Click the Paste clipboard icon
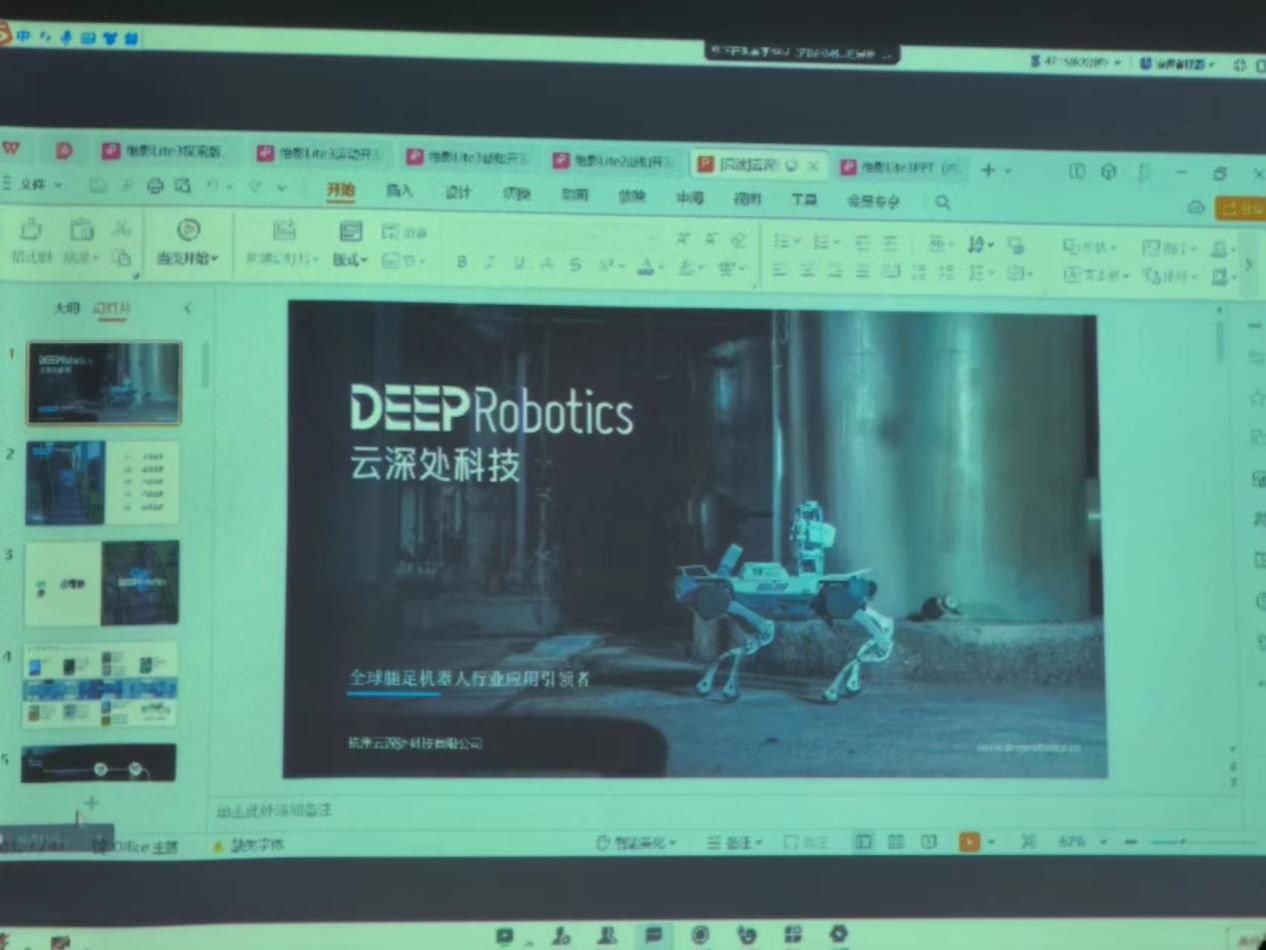 82,231
